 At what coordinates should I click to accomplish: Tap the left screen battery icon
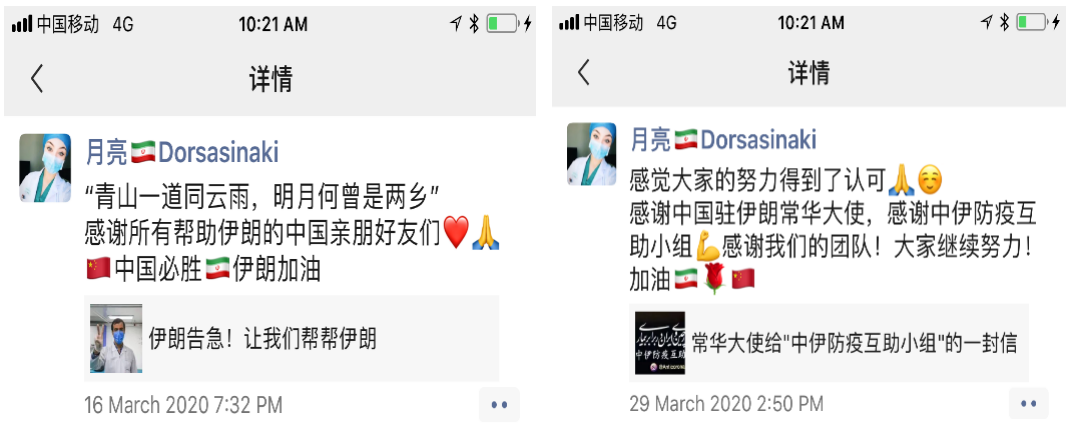(503, 24)
